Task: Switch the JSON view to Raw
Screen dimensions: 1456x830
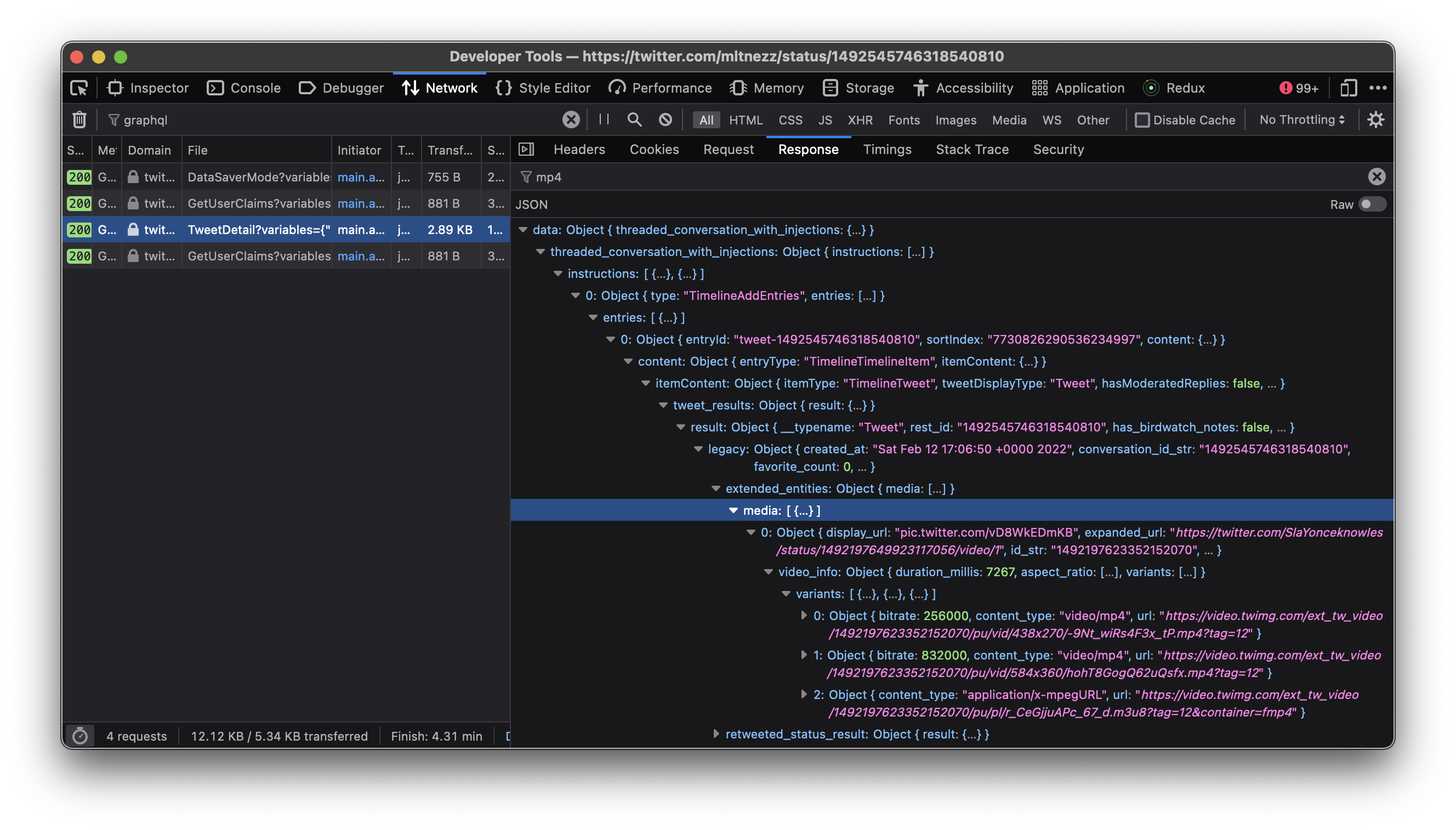Action: [x=1371, y=204]
